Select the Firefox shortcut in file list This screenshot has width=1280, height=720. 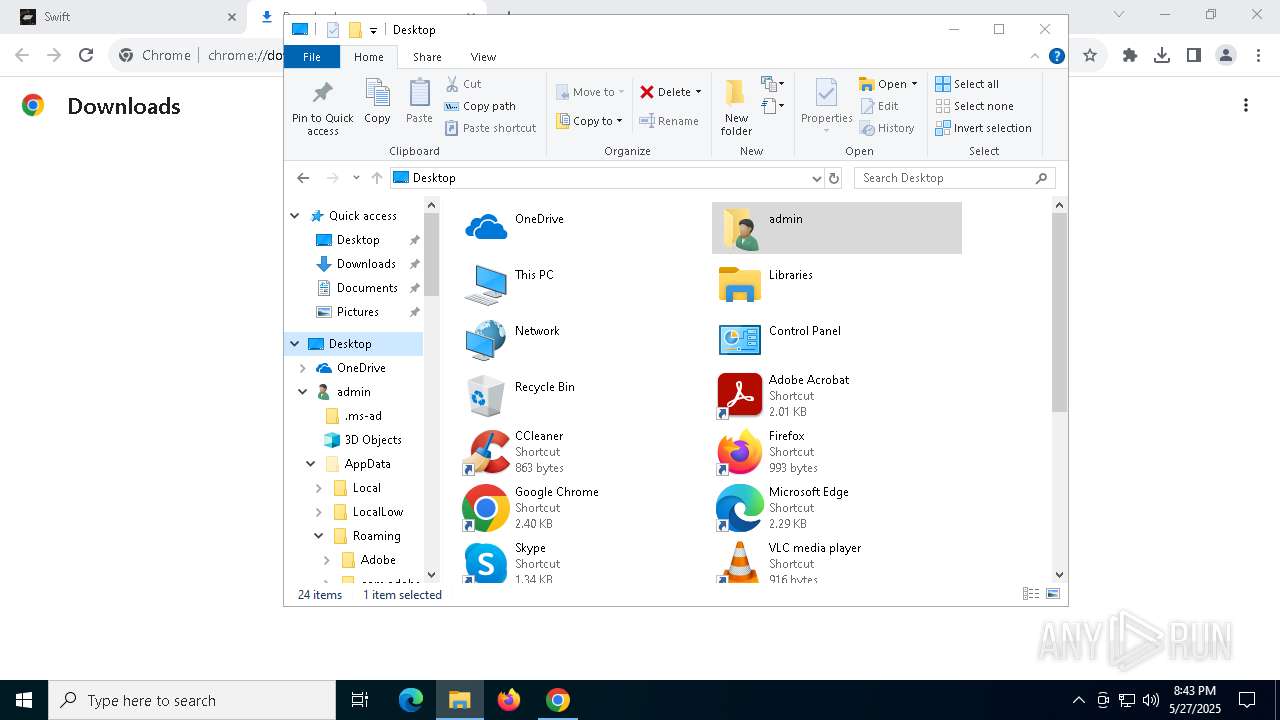coord(838,451)
